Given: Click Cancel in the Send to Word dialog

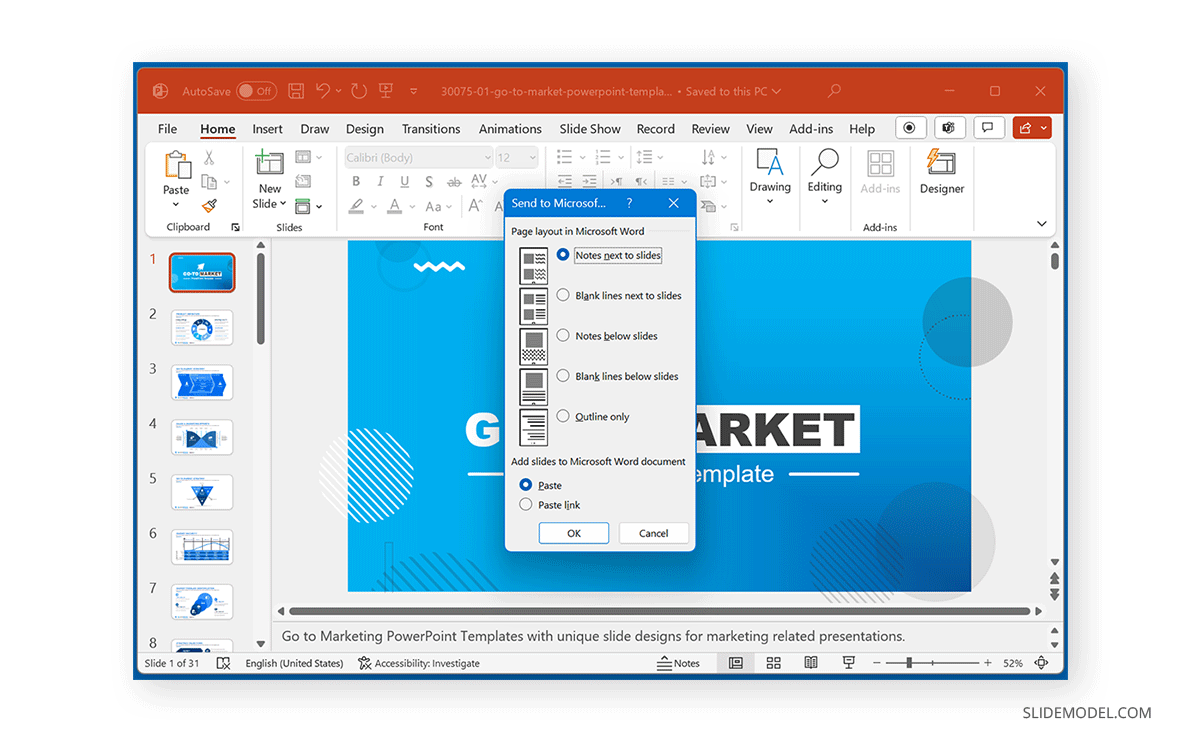Looking at the screenshot, I should pos(654,533).
